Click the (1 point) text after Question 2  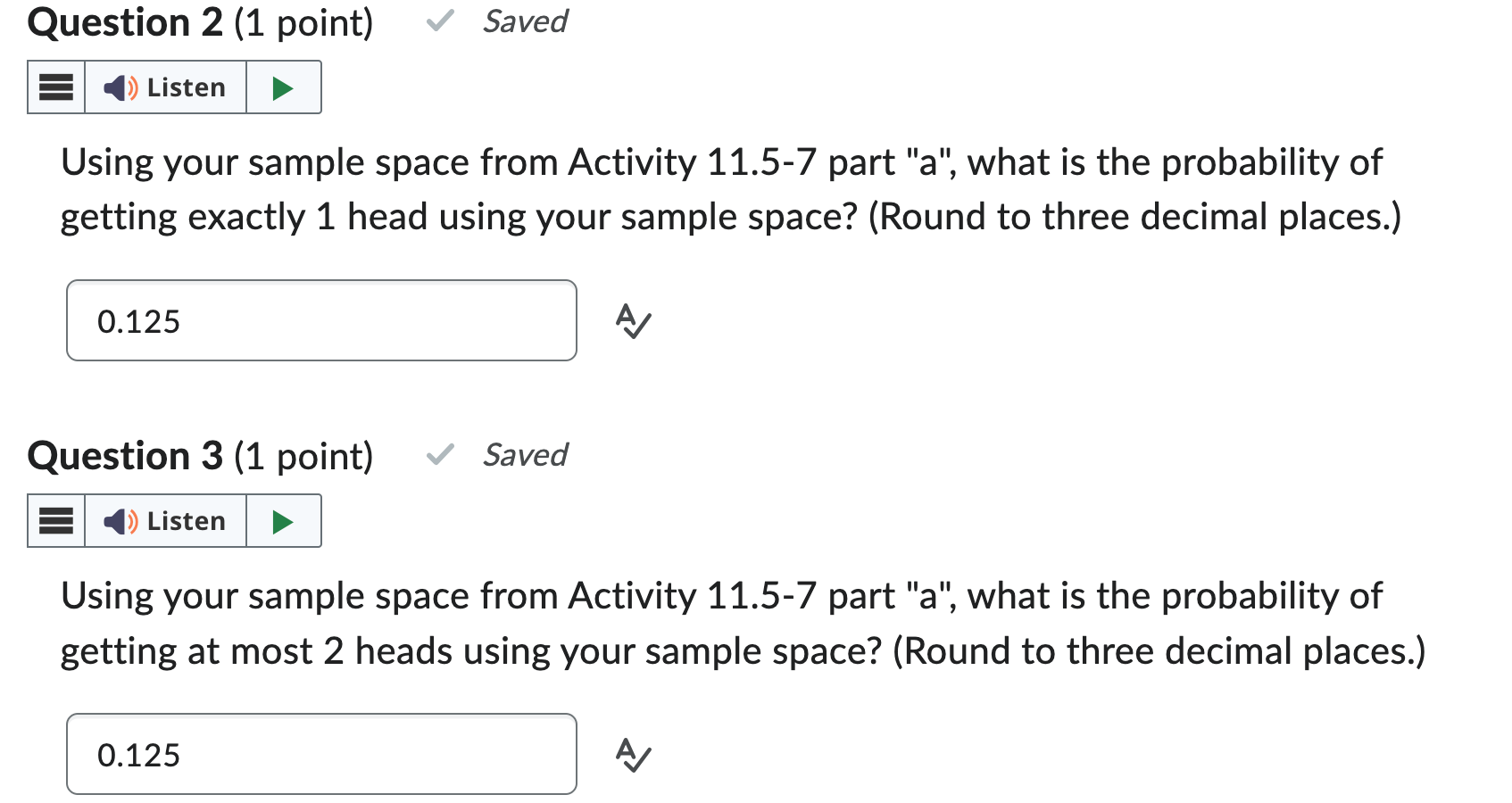(303, 22)
